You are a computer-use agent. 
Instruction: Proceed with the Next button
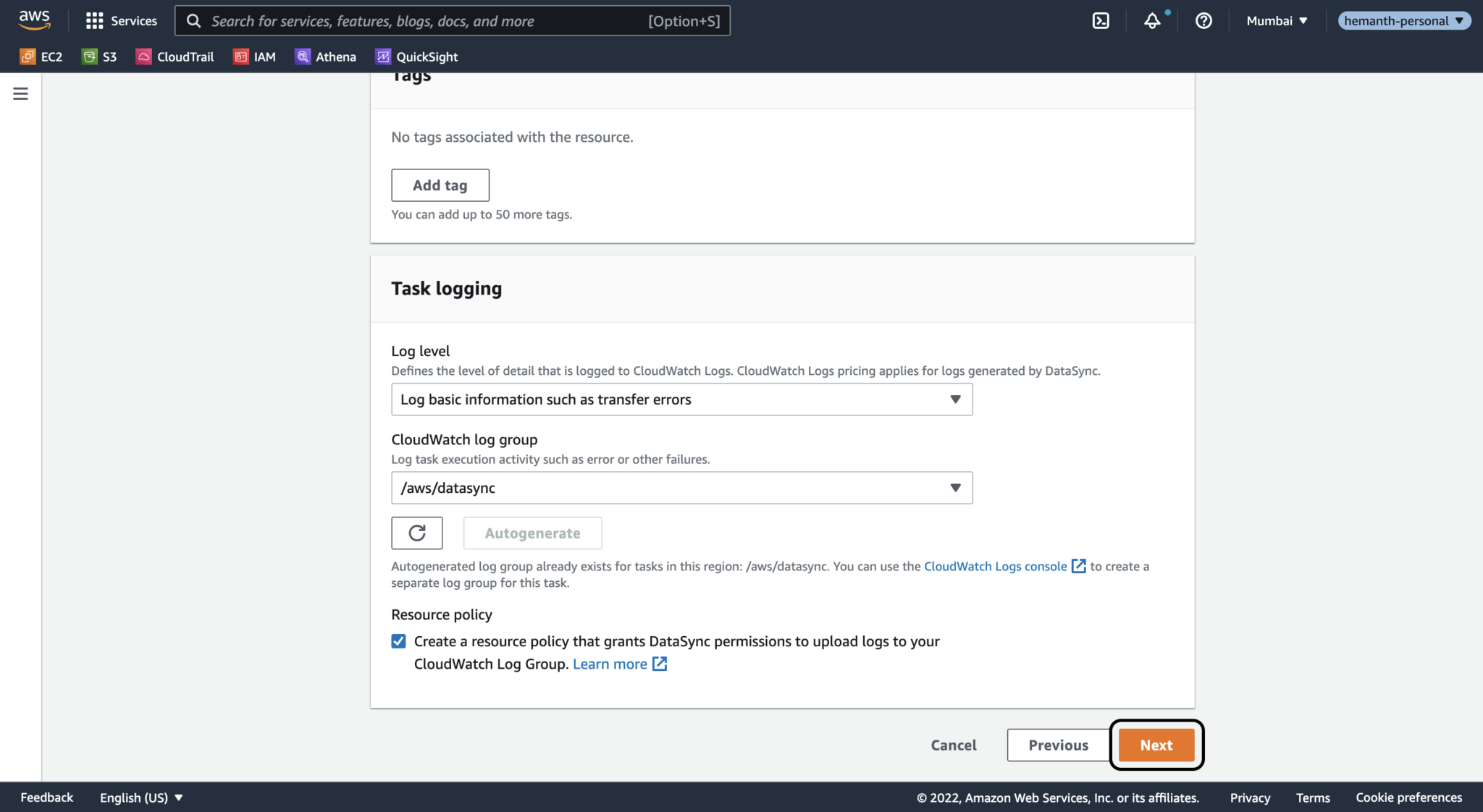pyautogui.click(x=1156, y=745)
